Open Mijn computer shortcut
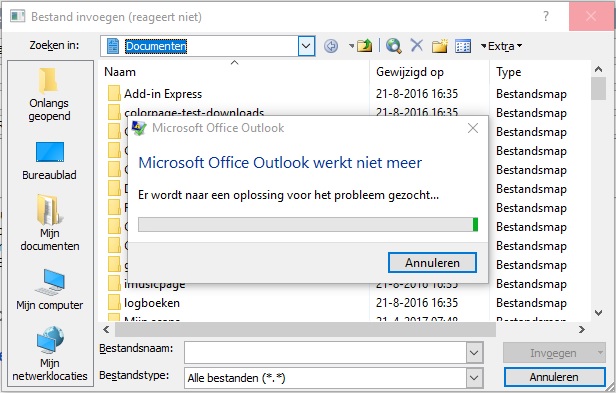This screenshot has height=393, width=616. click(50, 290)
